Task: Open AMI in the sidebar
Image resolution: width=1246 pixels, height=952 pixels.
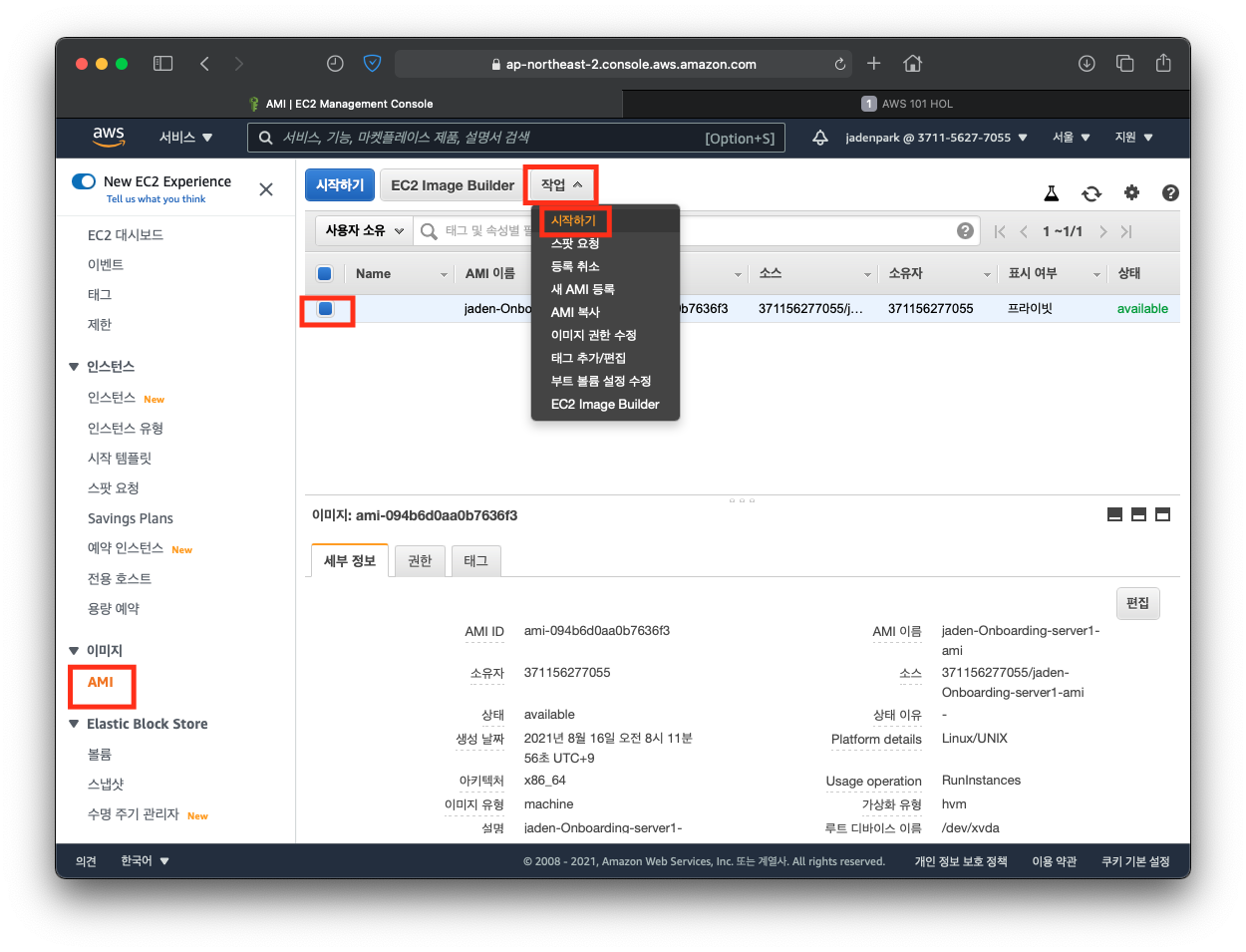Action: click(x=101, y=682)
